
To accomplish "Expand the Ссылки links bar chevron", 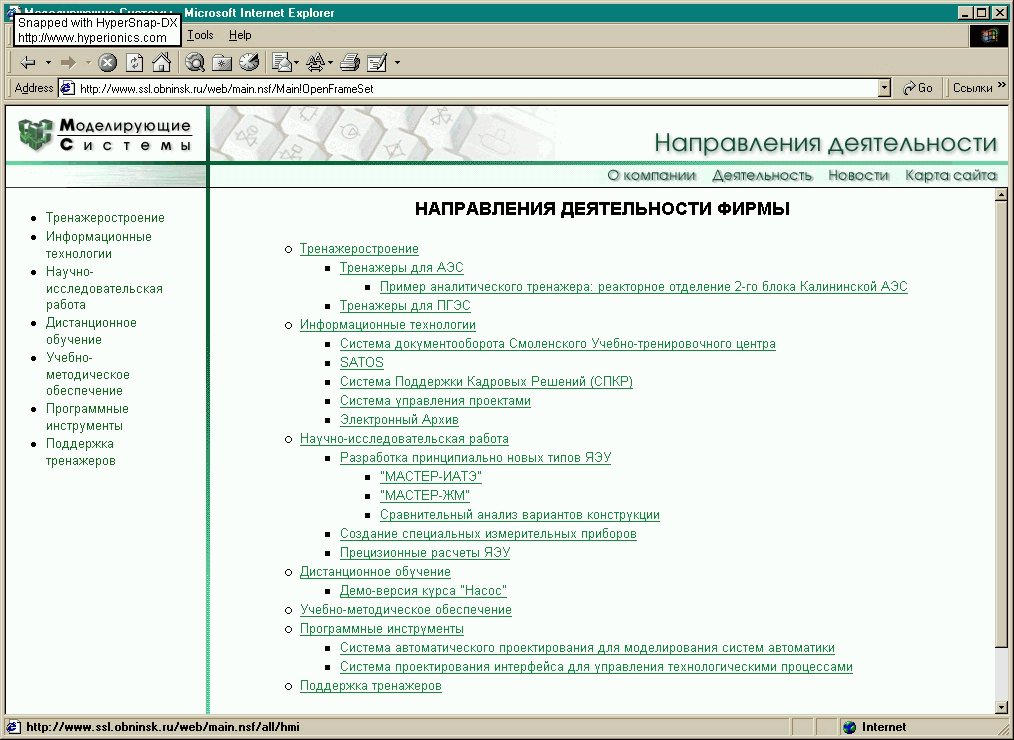I will point(1002,85).
